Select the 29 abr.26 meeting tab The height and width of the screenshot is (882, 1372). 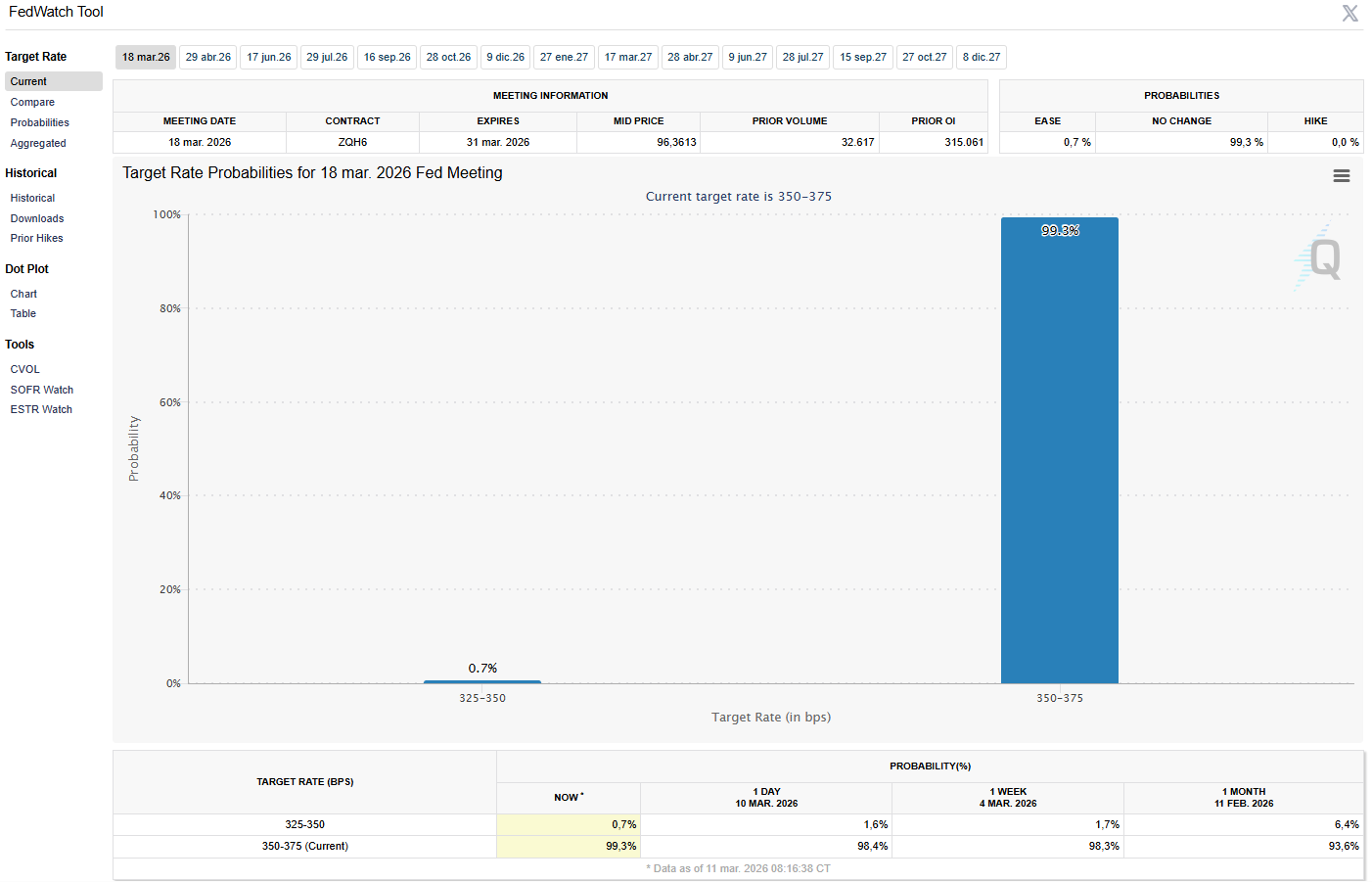[208, 58]
